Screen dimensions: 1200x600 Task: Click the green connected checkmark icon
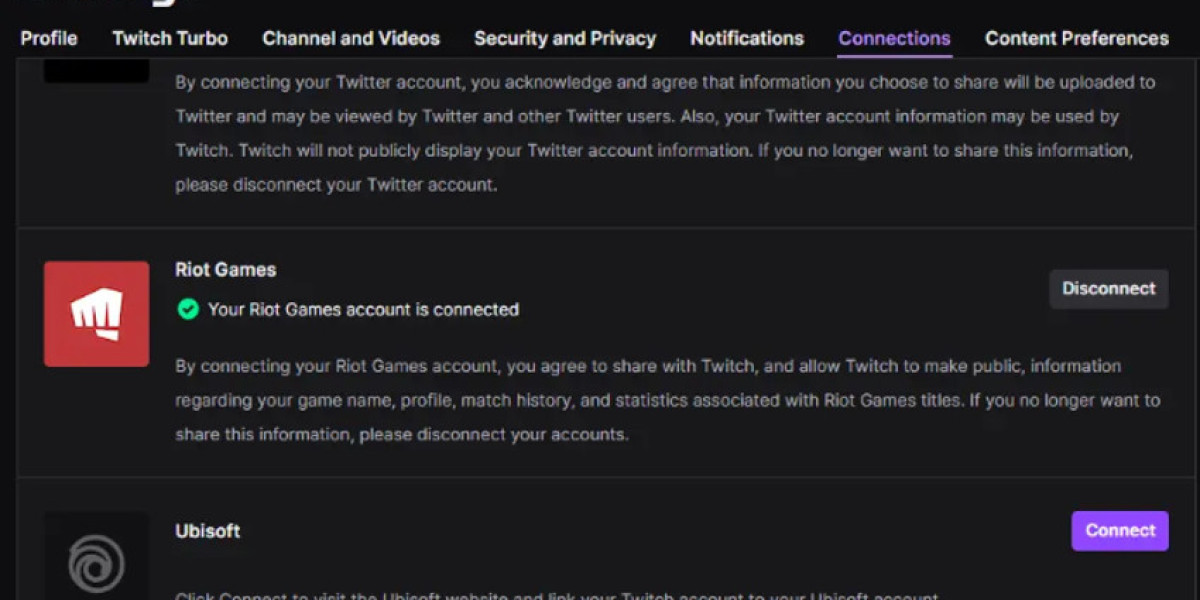coord(188,310)
